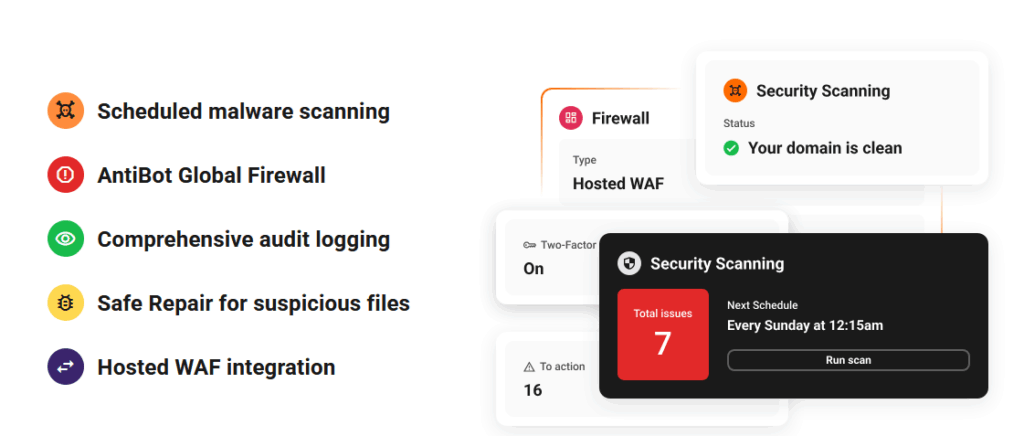Click the yellow Safe Repair bug icon
The width and height of the screenshot is (1024, 436).
pyautogui.click(x=65, y=302)
